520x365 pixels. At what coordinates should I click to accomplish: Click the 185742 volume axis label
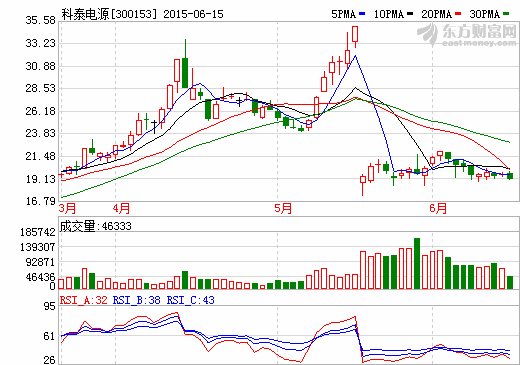coord(38,232)
